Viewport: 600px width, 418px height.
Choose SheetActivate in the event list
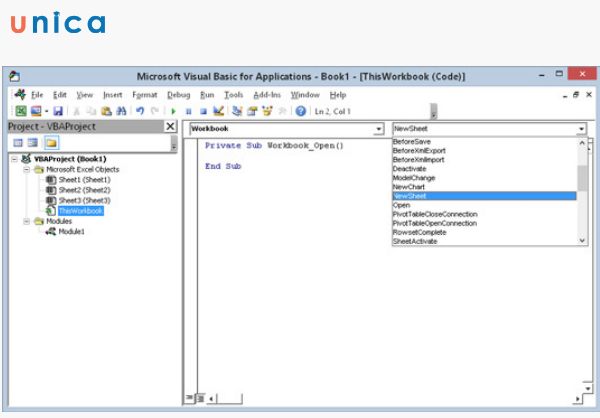[x=415, y=241]
